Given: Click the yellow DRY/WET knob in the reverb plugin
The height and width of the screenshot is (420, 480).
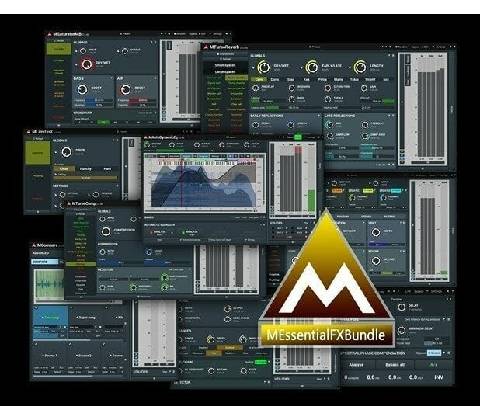Looking at the screenshot, I should (x=264, y=67).
